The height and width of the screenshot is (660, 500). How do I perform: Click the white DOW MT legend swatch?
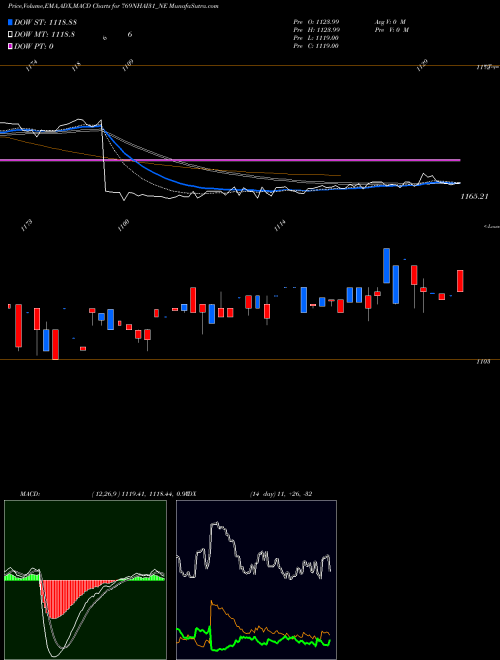11,34
